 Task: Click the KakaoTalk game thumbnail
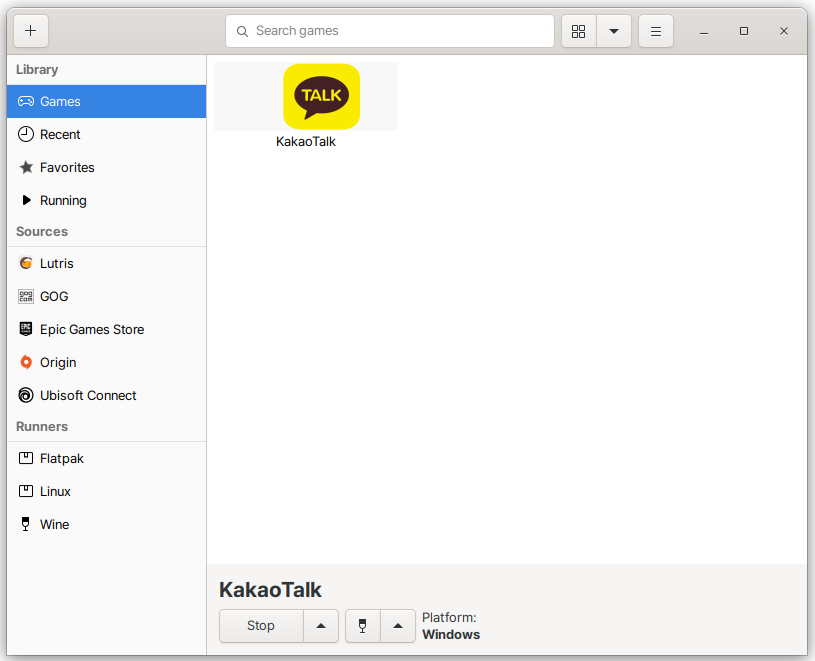pos(321,97)
